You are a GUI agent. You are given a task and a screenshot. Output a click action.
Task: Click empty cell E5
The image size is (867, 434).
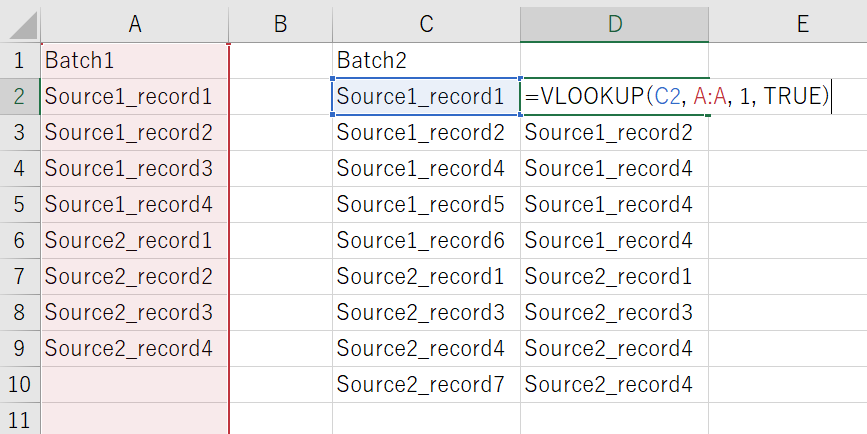[x=788, y=204]
